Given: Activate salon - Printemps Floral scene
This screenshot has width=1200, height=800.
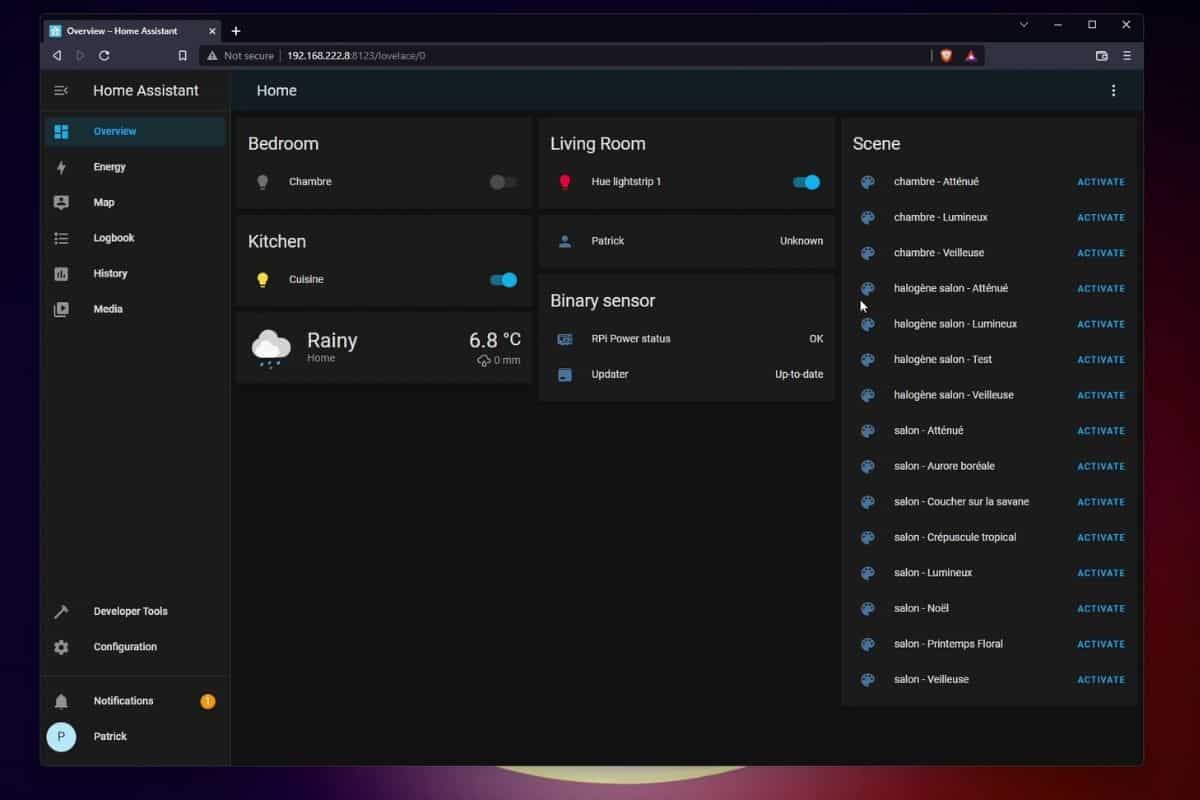Looking at the screenshot, I should coord(1101,644).
